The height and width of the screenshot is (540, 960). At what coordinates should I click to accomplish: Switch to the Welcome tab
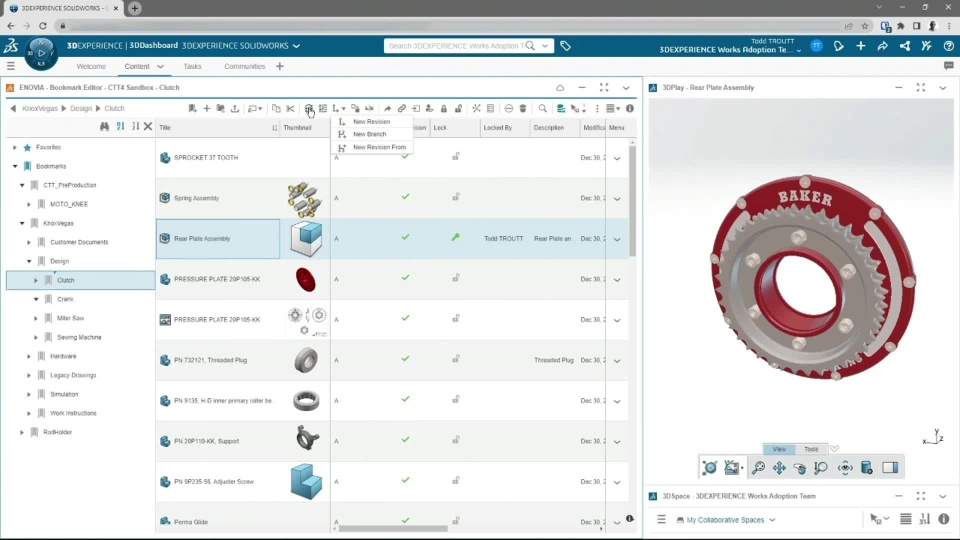pos(91,66)
